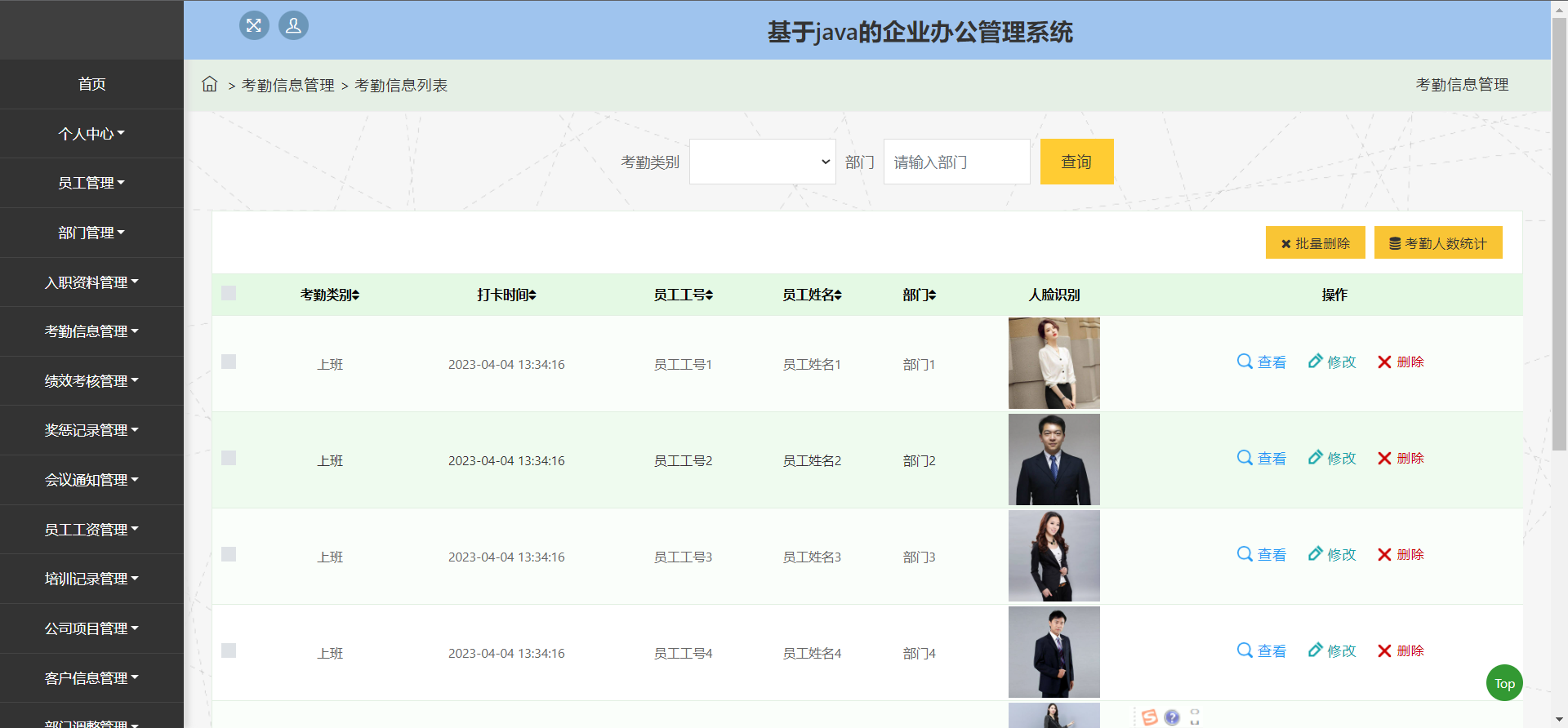This screenshot has width=1568, height=728.
Task: Click the magnifier icon in 员工工号1 row
Action: point(1245,362)
